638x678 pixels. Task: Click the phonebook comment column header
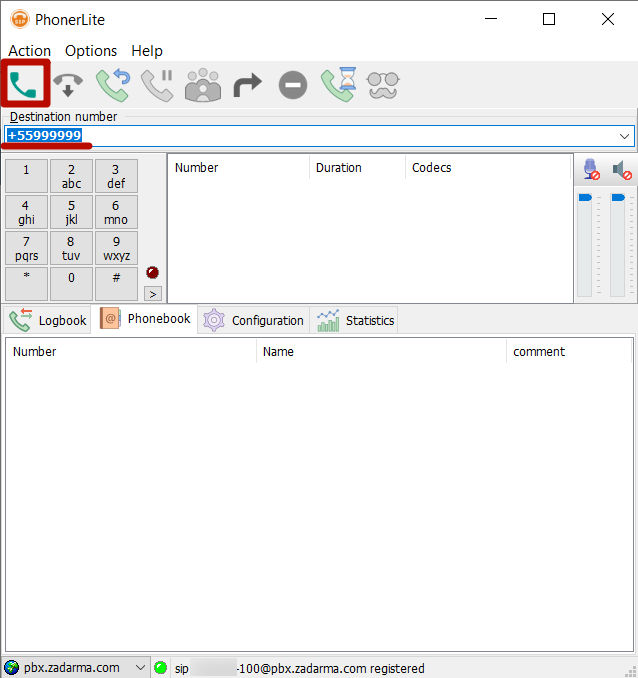pos(569,352)
